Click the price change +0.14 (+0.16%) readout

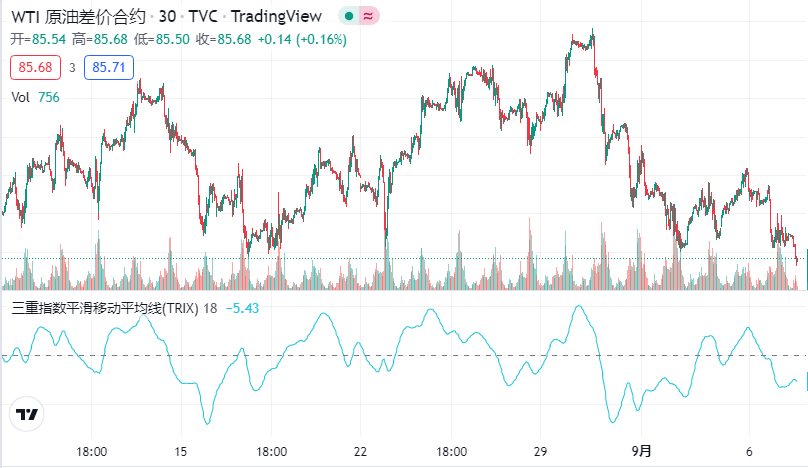click(302, 39)
